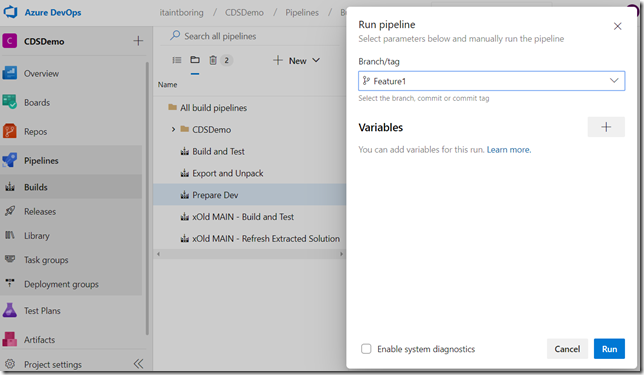Select Releases in sidebar
This screenshot has width=644, height=375.
pyautogui.click(x=40, y=212)
